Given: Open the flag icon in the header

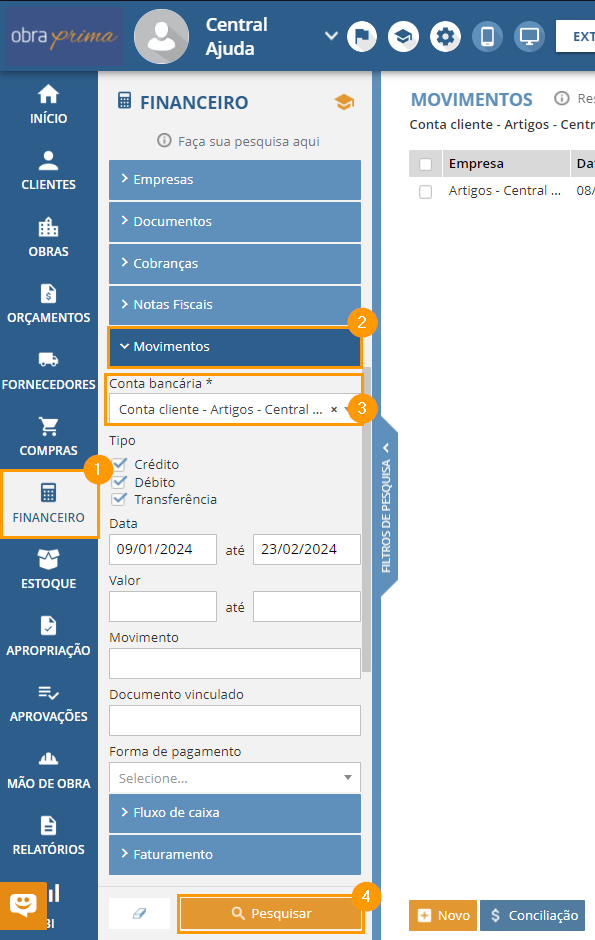Looking at the screenshot, I should point(362,37).
